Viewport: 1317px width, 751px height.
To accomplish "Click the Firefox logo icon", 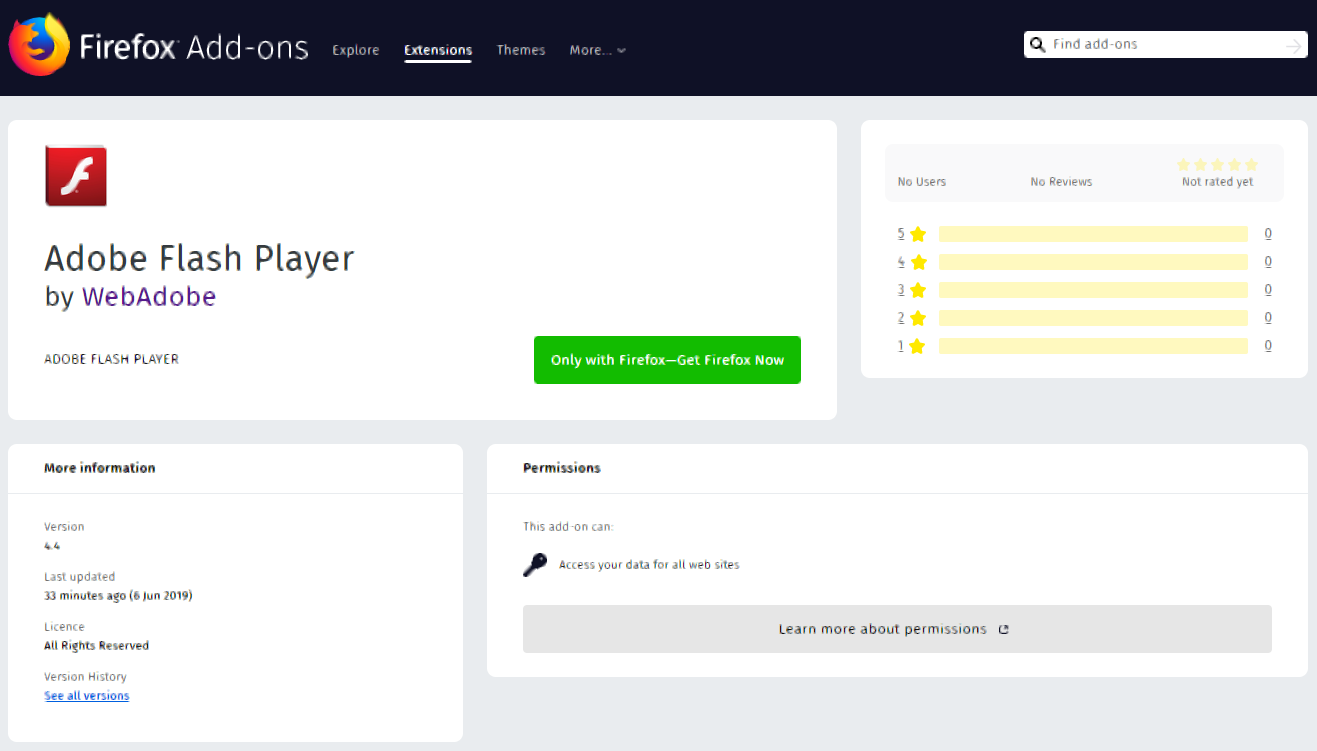I will coord(39,45).
